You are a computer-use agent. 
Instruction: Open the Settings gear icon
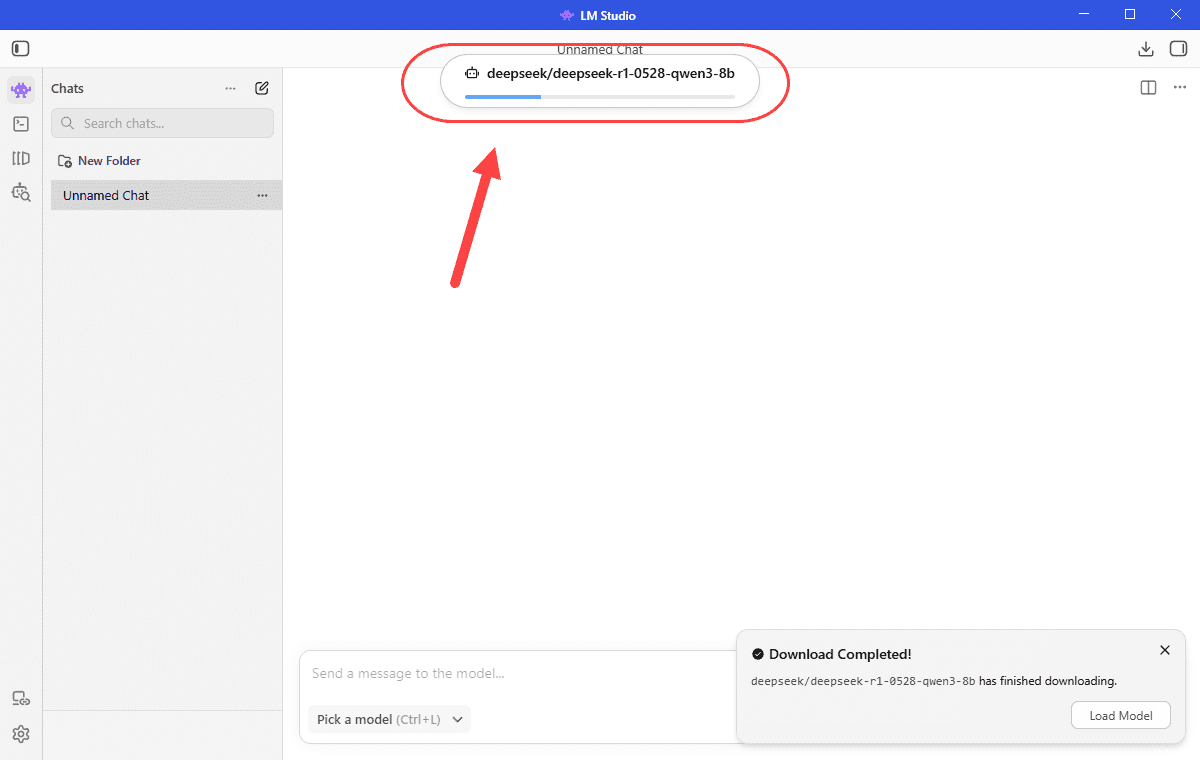21,734
